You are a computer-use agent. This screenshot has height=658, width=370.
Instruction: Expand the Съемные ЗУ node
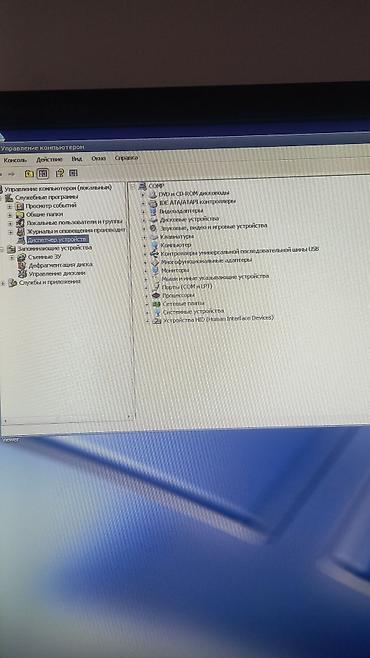click(x=12, y=257)
